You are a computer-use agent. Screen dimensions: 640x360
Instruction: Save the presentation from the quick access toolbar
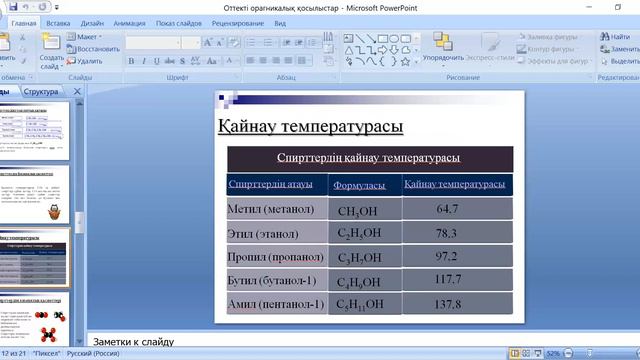[13, 7]
